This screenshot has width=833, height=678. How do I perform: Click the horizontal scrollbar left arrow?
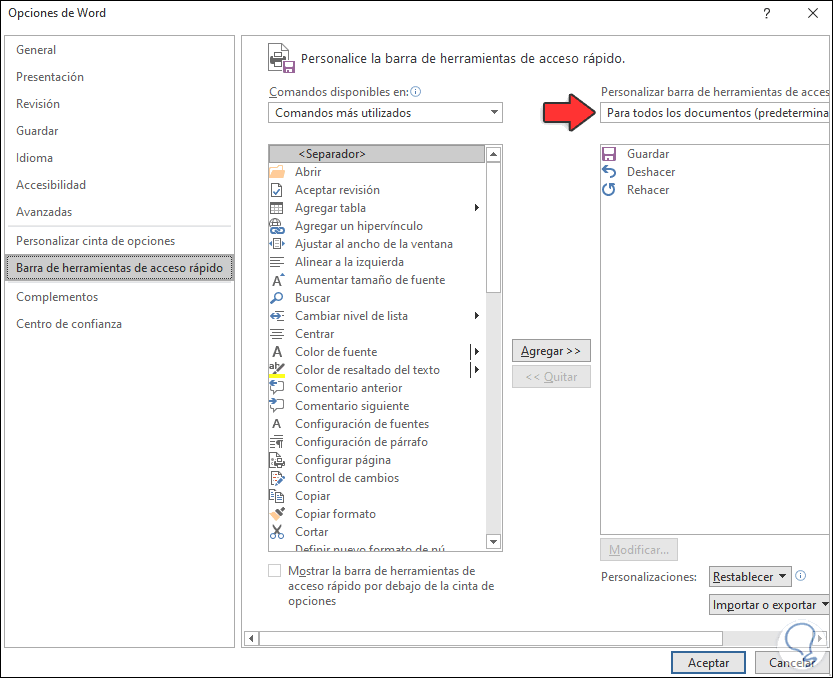251,638
